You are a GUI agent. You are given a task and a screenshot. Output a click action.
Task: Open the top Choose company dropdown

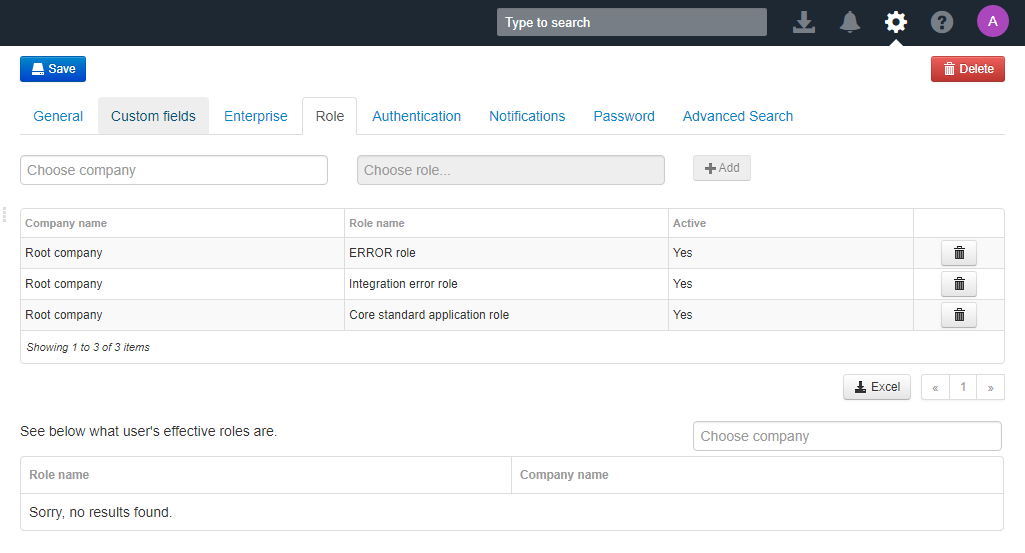(174, 170)
